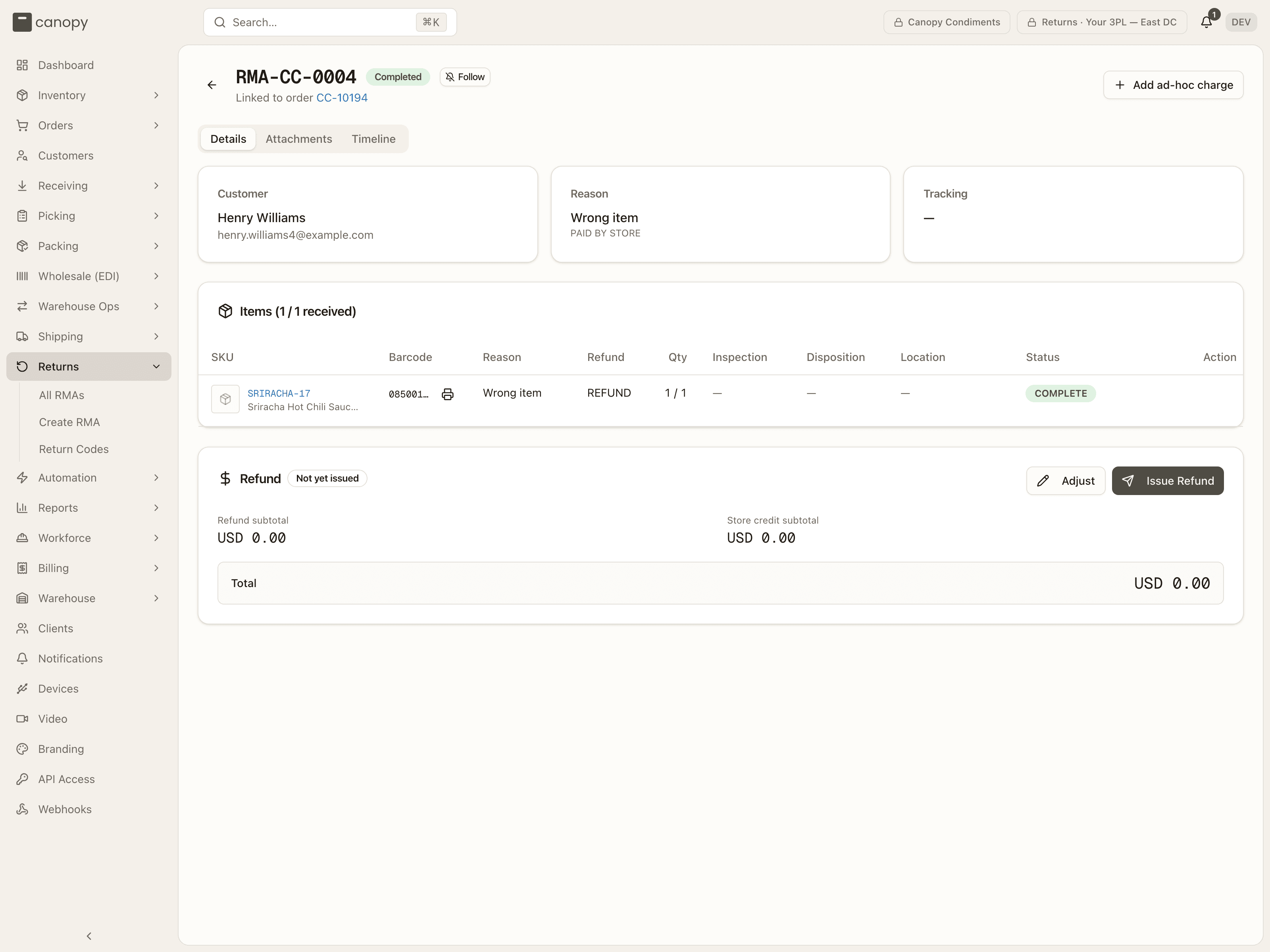Expand the Receiving sidebar section

89,185
